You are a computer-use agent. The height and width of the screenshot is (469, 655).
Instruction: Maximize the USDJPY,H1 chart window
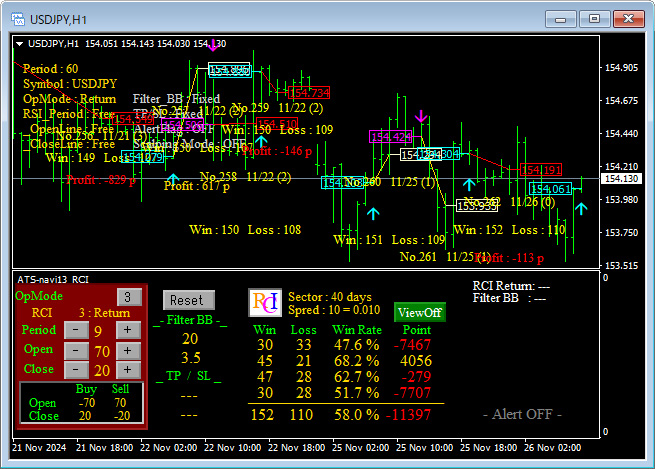click(594, 19)
